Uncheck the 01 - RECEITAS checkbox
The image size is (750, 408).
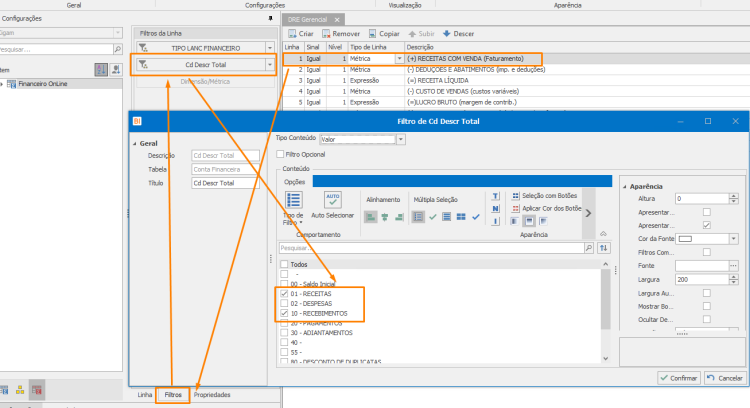(x=284, y=293)
